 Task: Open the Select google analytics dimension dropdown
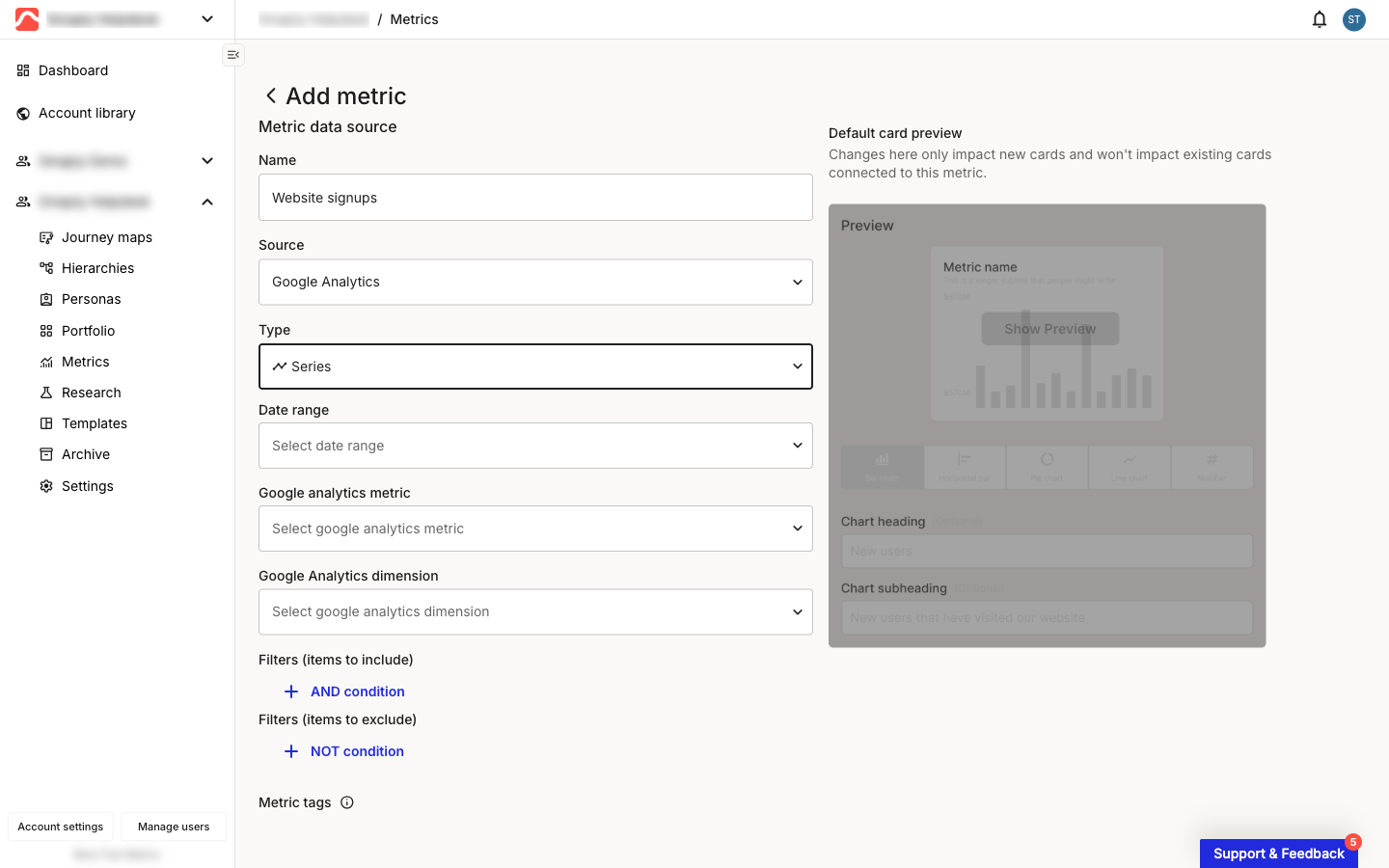tap(535, 611)
